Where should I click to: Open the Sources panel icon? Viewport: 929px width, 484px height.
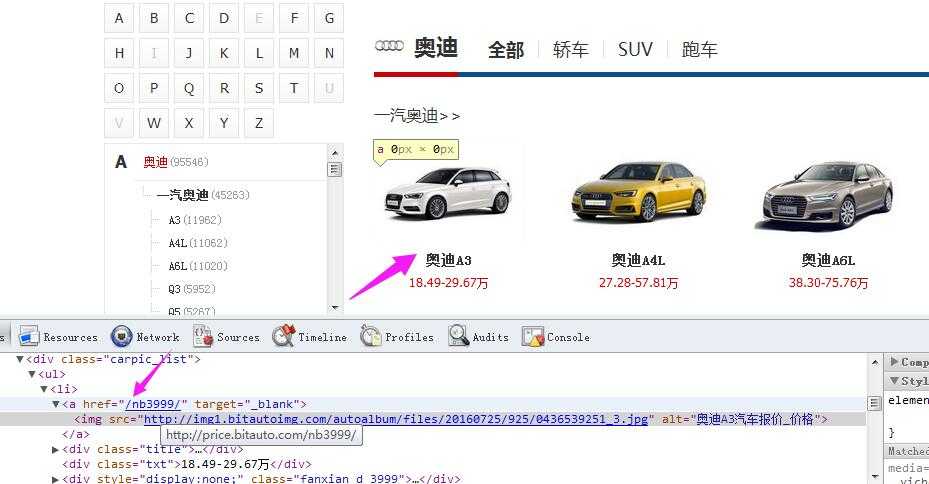pos(203,336)
